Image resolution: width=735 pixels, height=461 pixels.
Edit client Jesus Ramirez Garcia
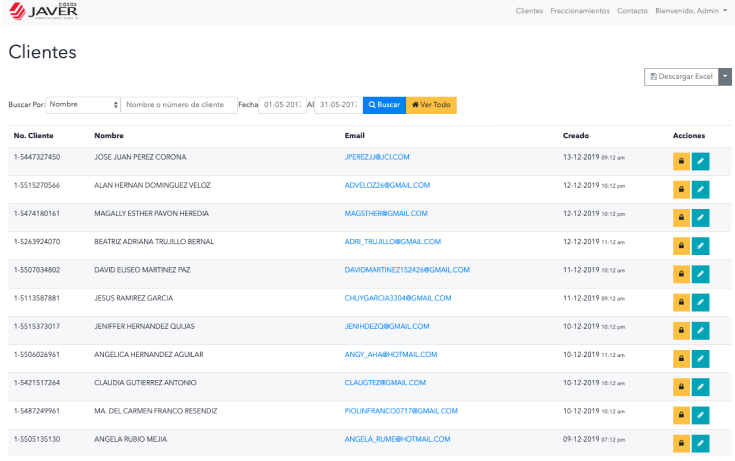(701, 301)
